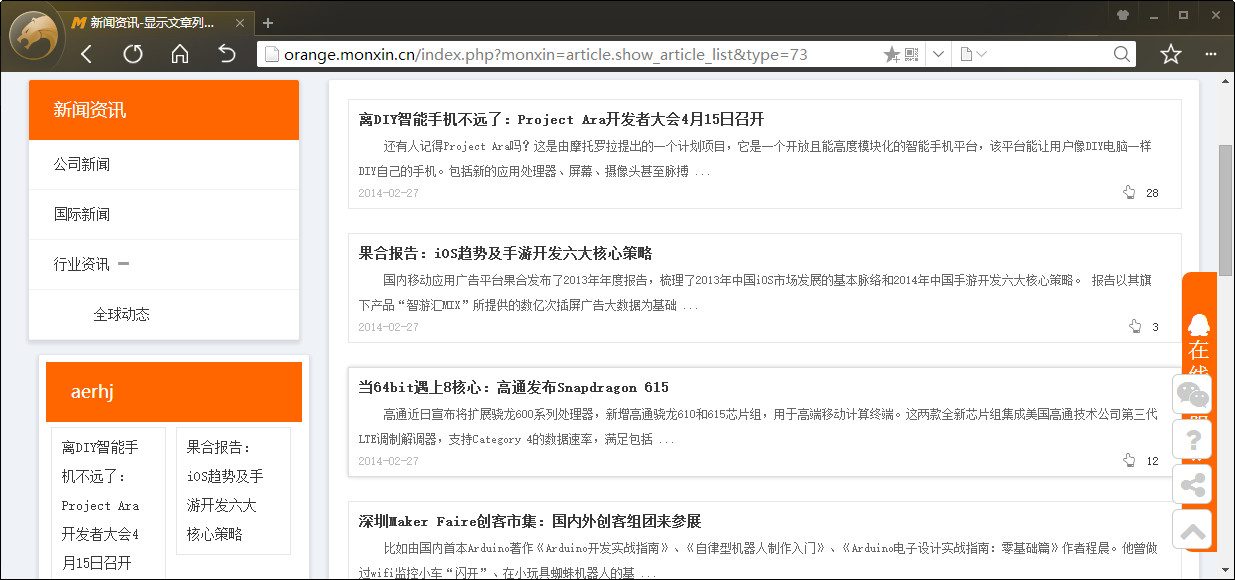Minimize the browser window
Screen dimensions: 1235x580
(x=1153, y=15)
